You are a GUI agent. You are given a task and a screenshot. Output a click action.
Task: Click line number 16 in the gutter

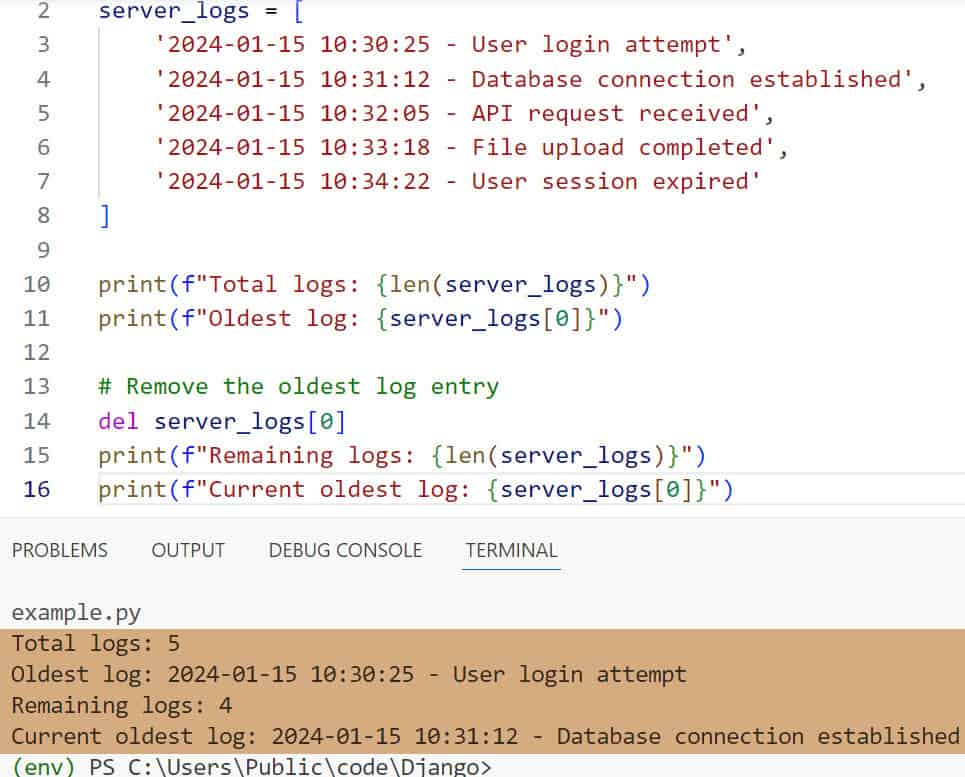point(36,489)
